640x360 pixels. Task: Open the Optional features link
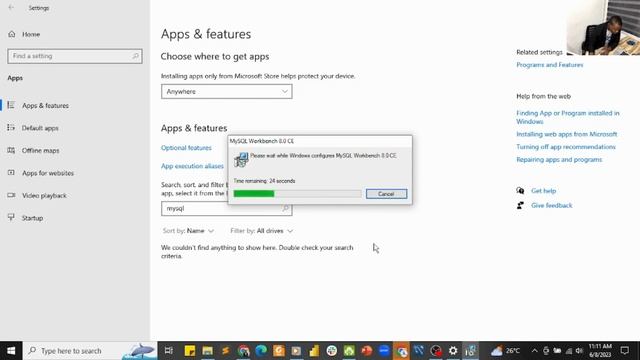(x=186, y=148)
